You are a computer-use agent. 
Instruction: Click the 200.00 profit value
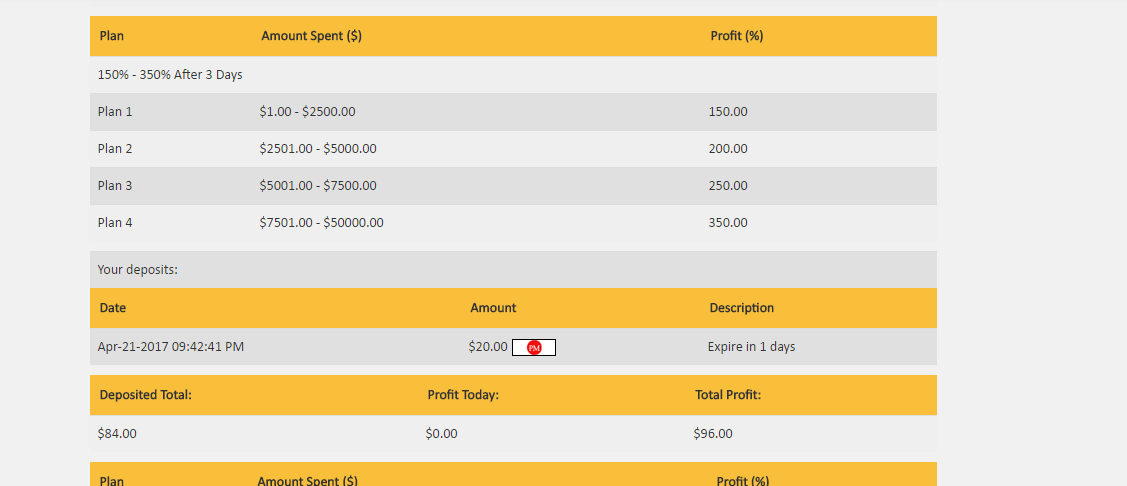[x=728, y=149]
